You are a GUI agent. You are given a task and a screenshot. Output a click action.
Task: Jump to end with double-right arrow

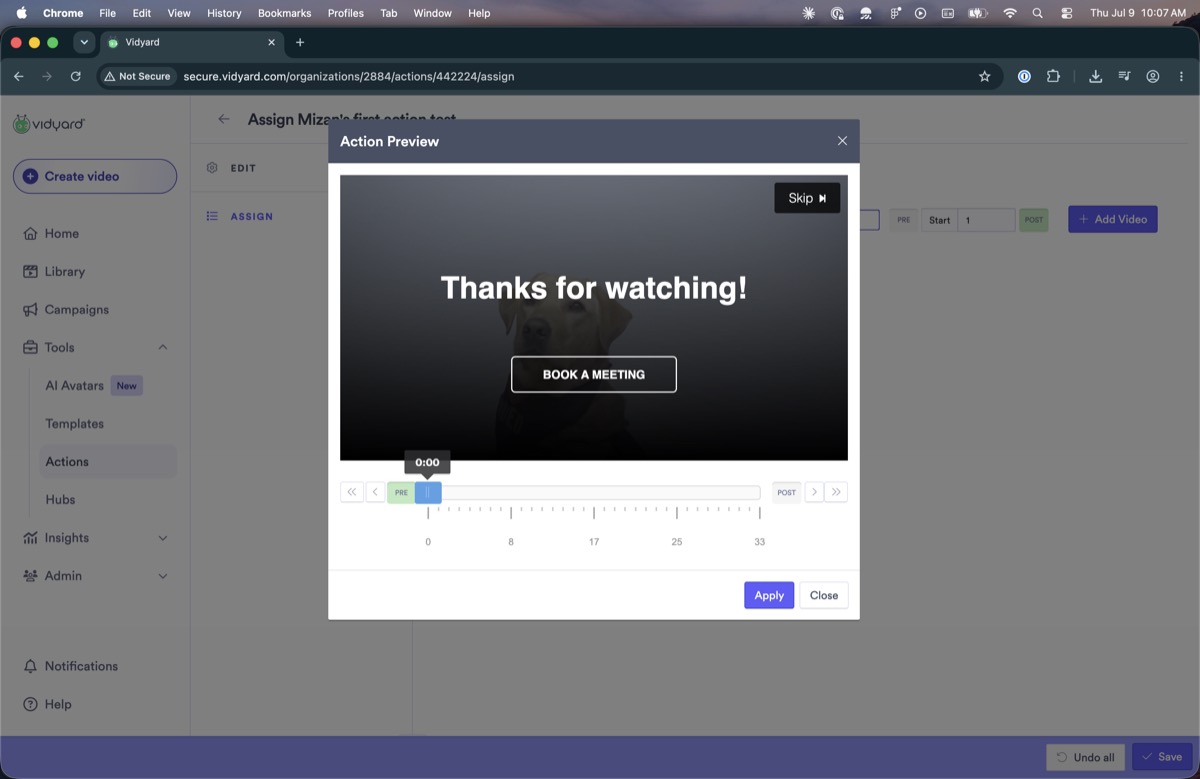pos(837,492)
